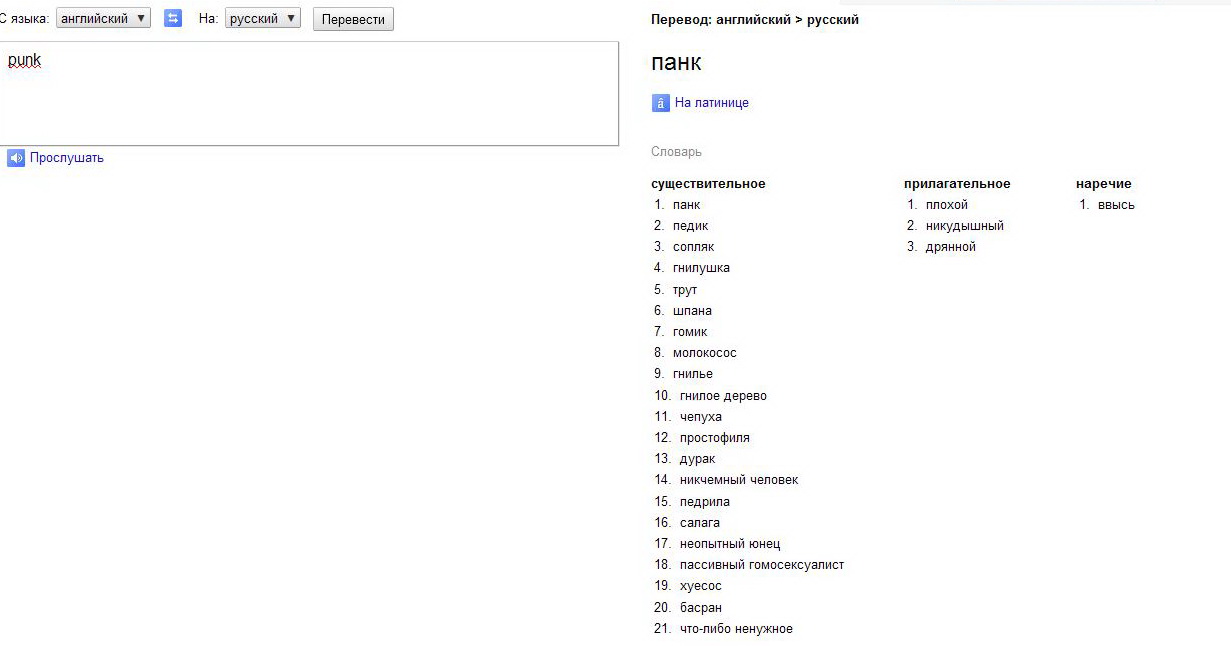This screenshot has width=1231, height=646.
Task: Select noun translation "молокосос"
Action: (x=704, y=353)
